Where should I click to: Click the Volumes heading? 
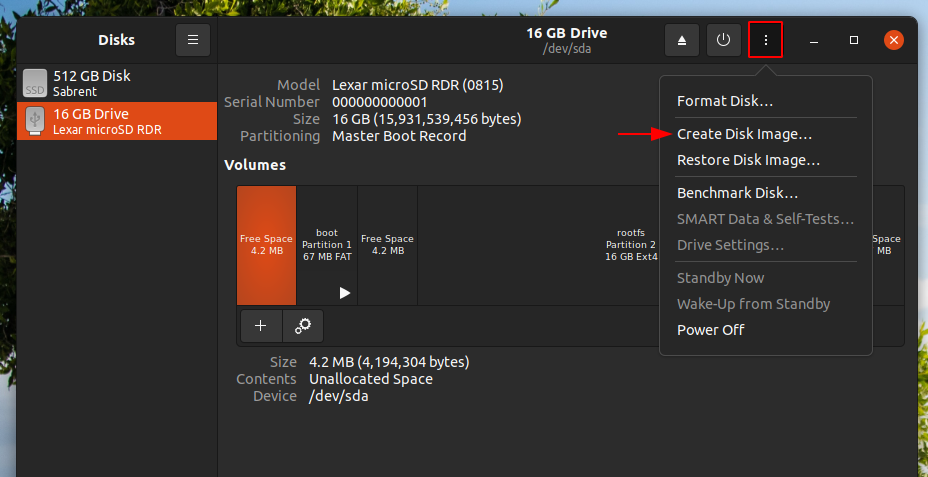pyautogui.click(x=255, y=165)
